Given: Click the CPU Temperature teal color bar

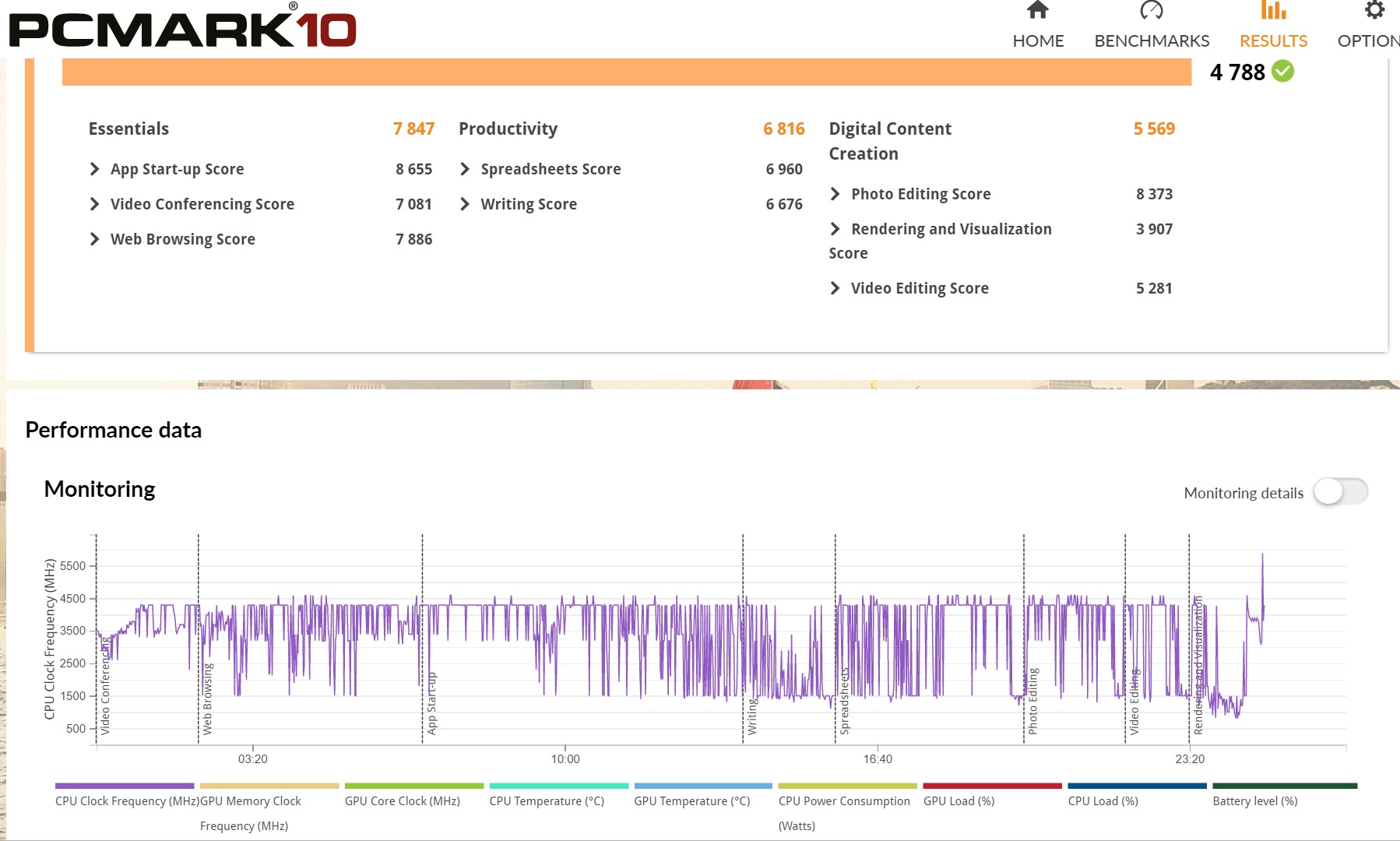Looking at the screenshot, I should coord(558,786).
